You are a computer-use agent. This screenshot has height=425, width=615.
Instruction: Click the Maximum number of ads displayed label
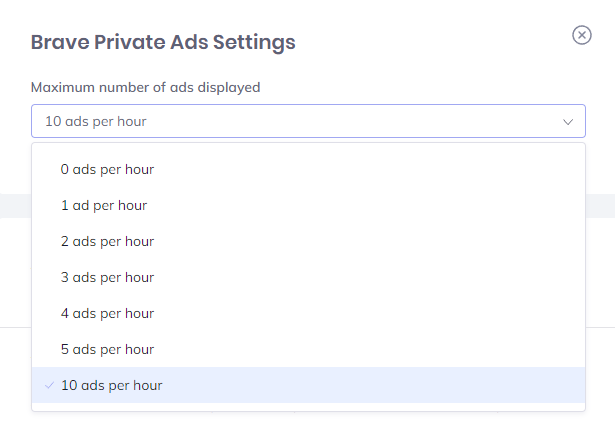point(146,87)
